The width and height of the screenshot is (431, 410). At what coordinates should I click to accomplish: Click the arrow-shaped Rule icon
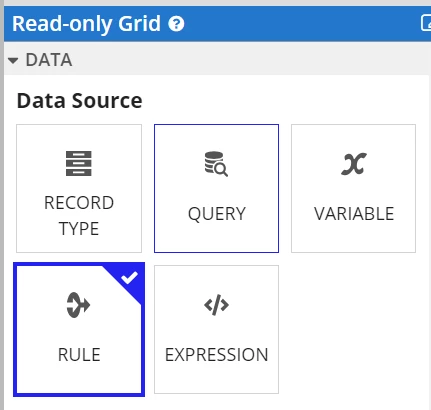(x=78, y=305)
